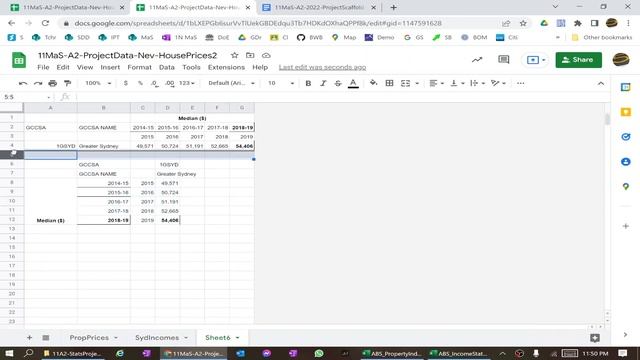Click the Print icon
640x360 pixels.
coord(53,83)
